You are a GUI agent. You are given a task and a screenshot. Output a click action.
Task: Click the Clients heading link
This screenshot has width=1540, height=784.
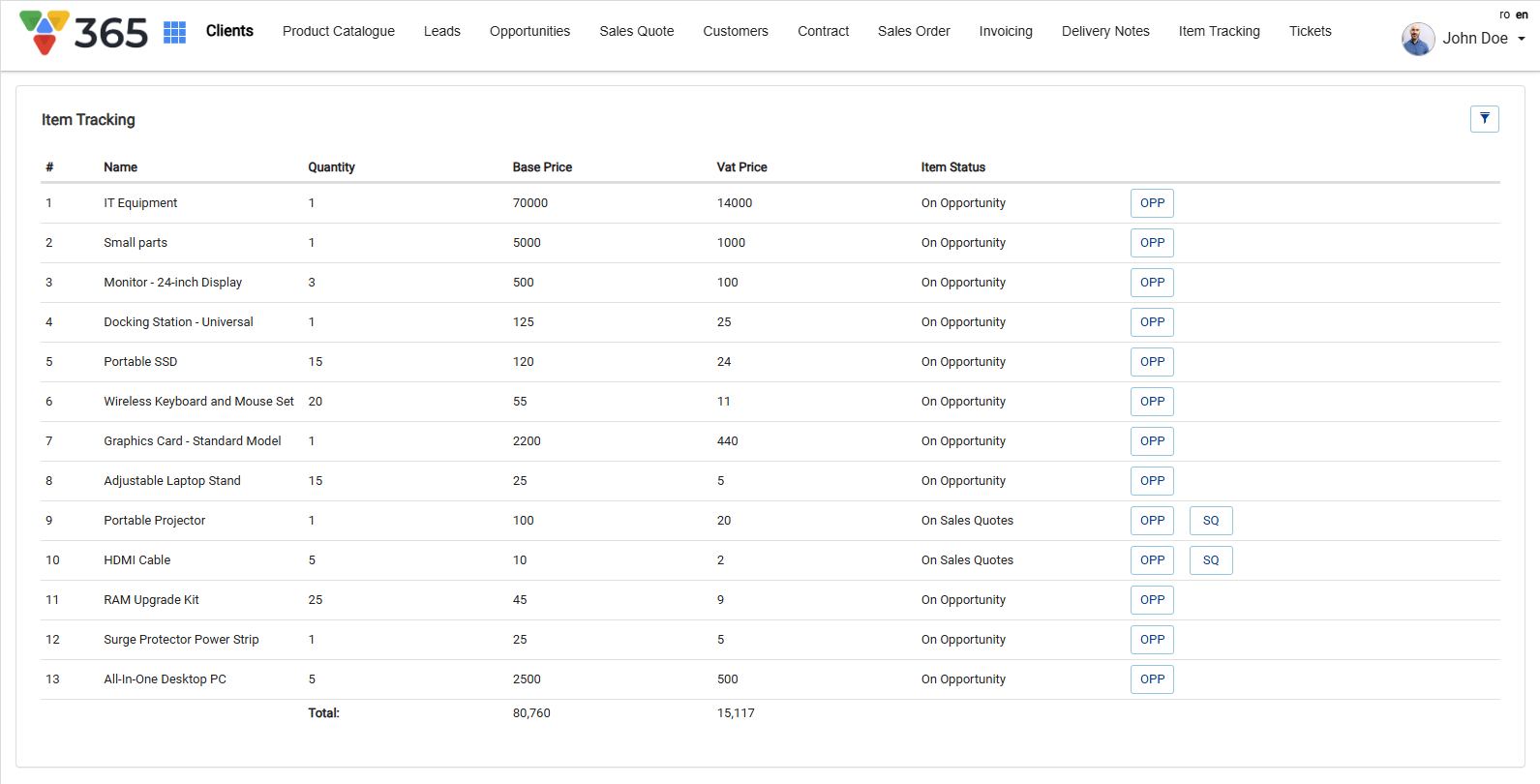coord(229,31)
